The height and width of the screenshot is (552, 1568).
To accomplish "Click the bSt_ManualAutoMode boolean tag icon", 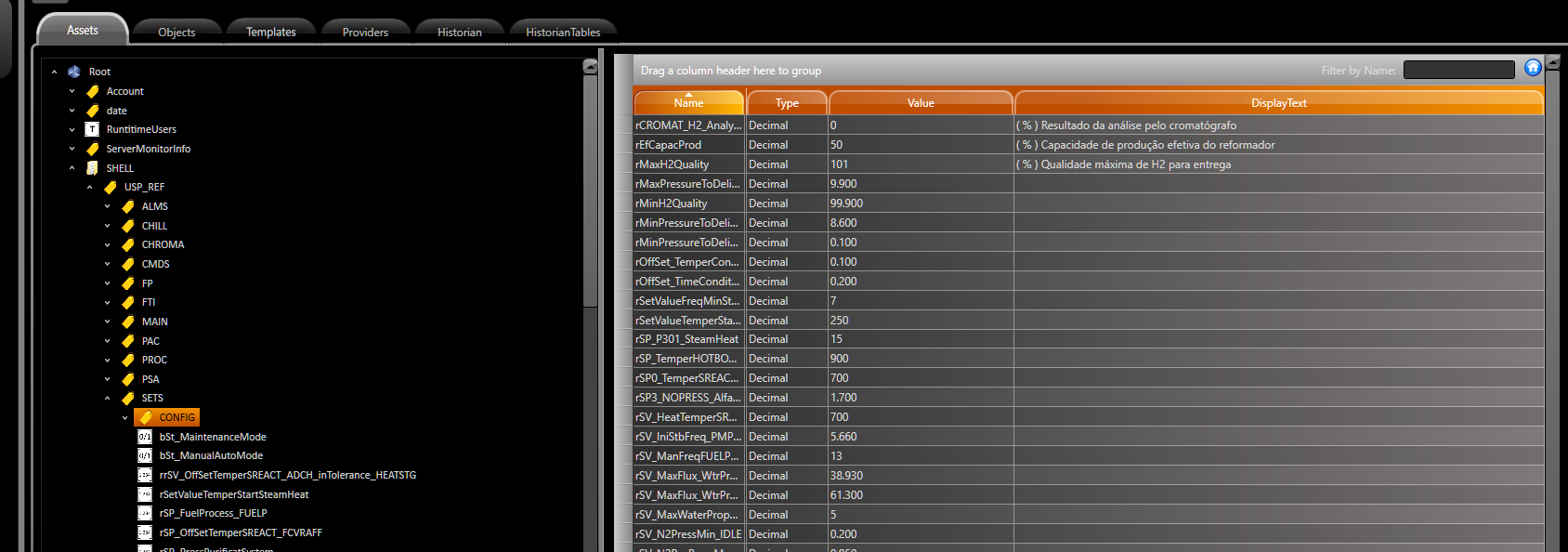I will click(145, 455).
